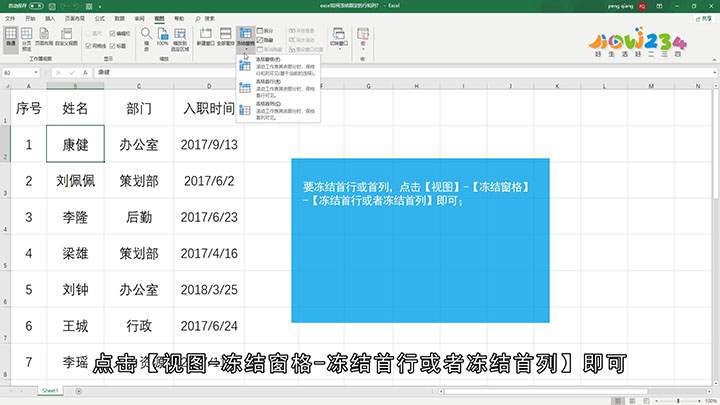Open the Name Box dropdown arrow
The width and height of the screenshot is (720, 405).
pos(36,73)
